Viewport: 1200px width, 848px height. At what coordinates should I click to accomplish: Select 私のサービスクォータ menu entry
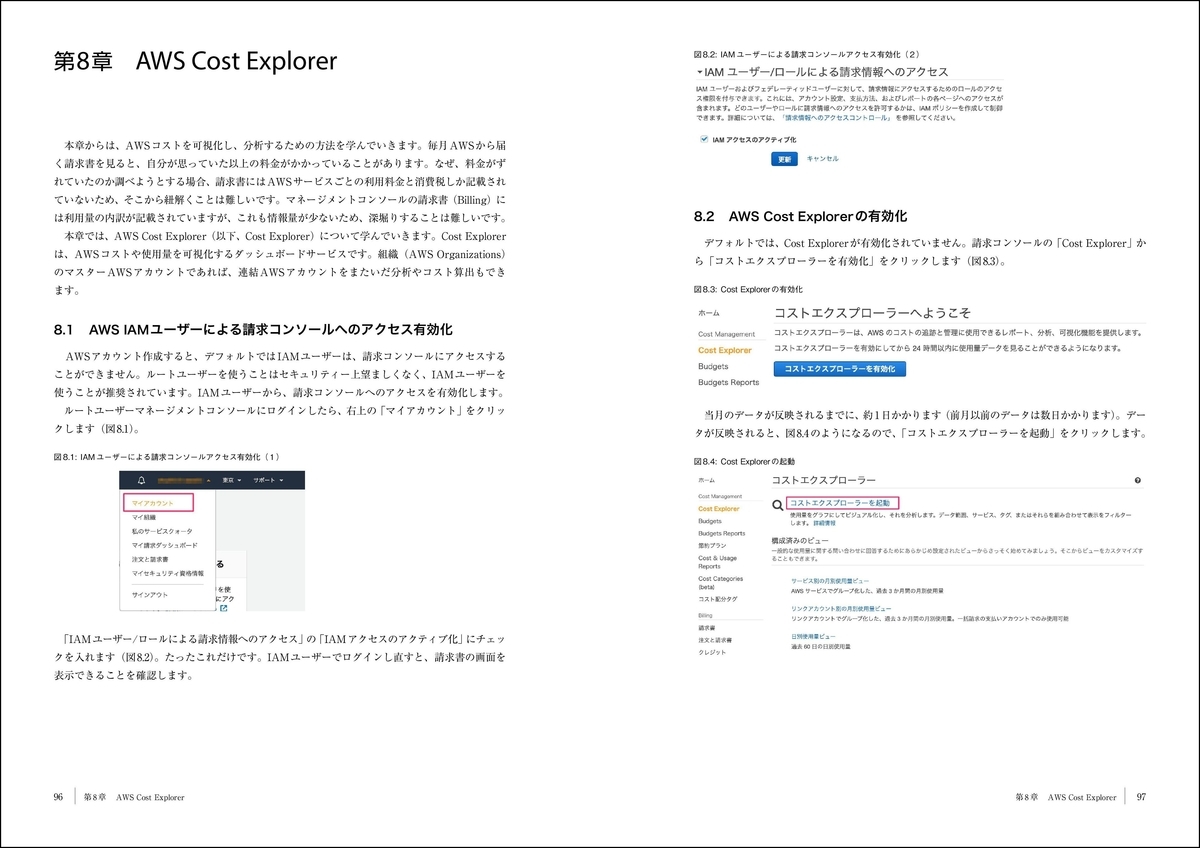click(x=161, y=531)
